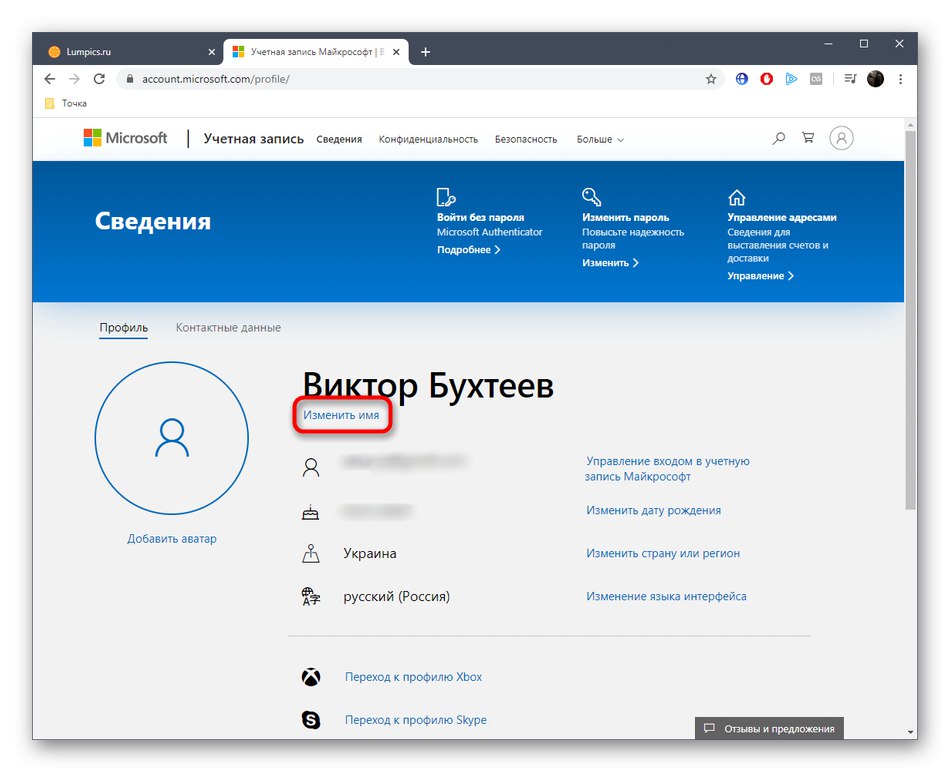
Task: Click the Управление addresses link
Action: point(760,276)
